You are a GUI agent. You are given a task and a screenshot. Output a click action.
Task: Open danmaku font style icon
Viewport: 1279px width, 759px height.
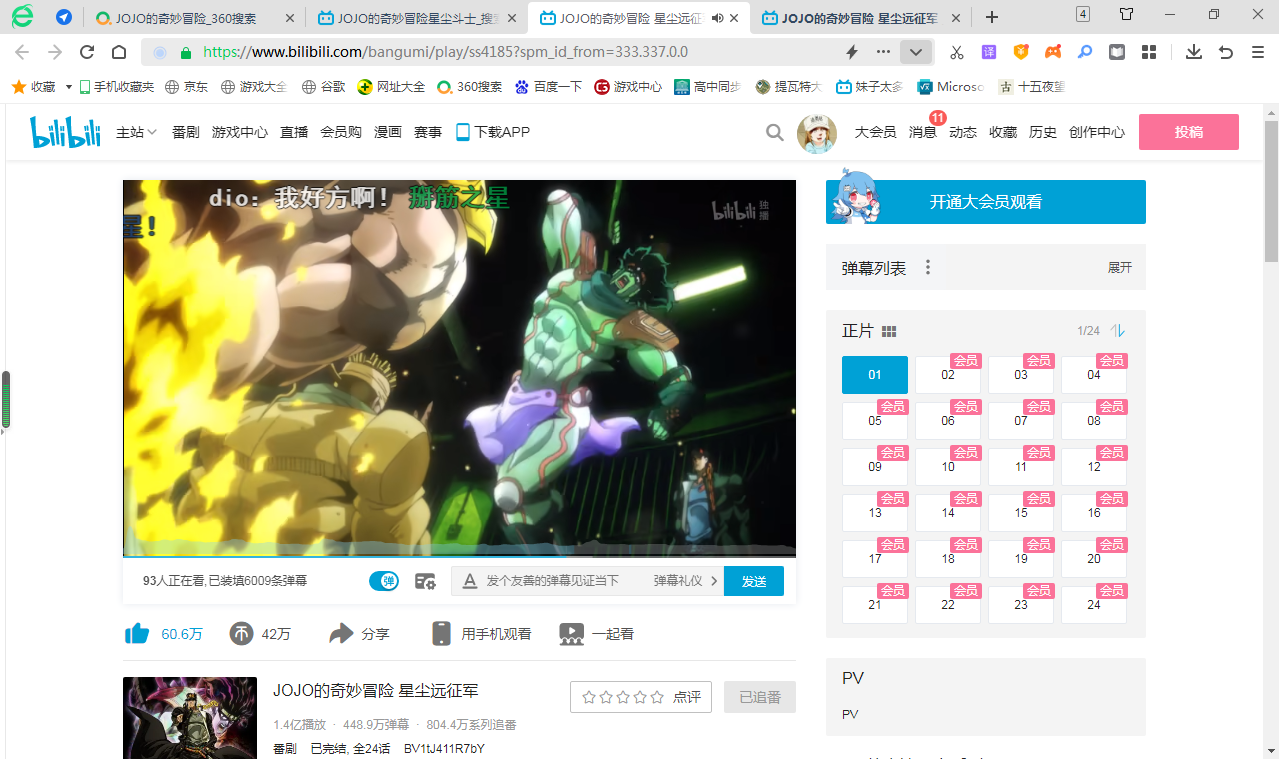coord(469,581)
